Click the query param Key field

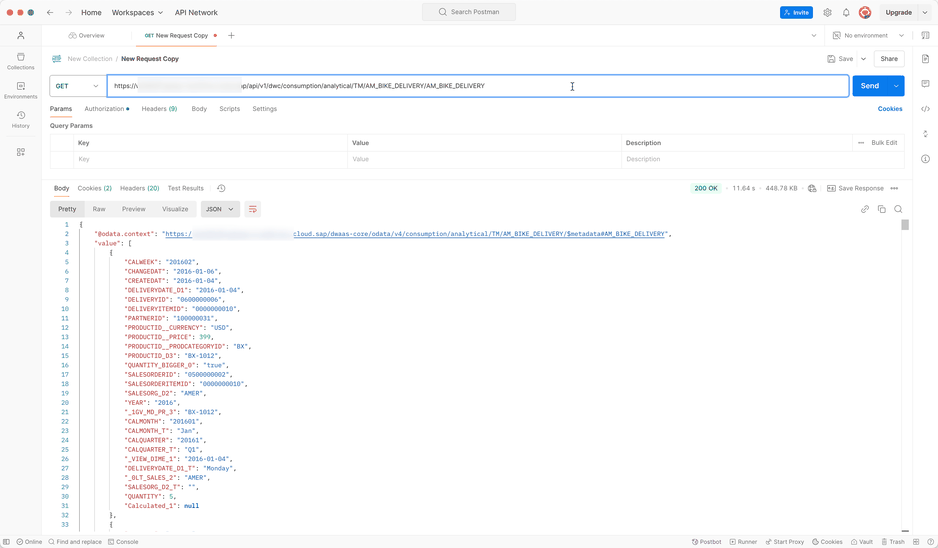210,159
